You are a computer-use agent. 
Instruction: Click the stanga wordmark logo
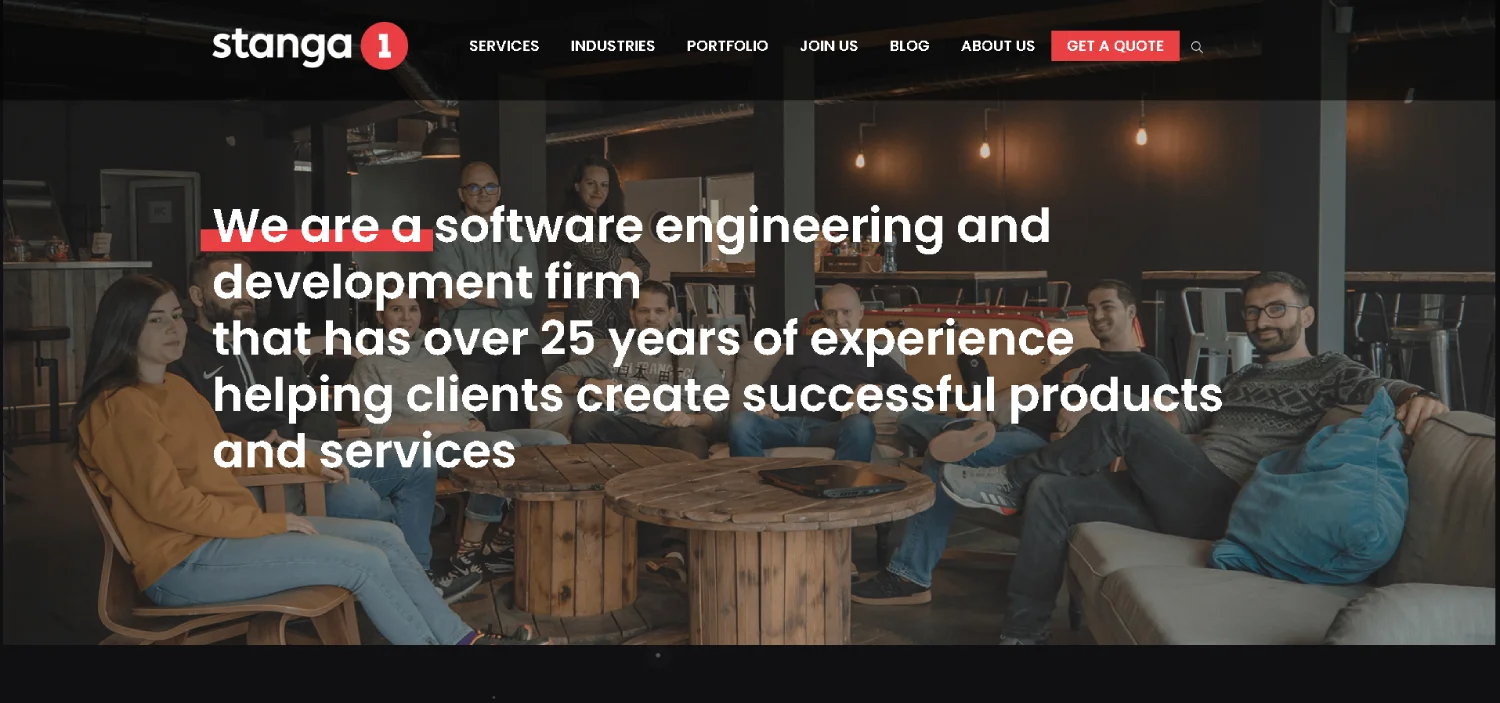tap(282, 46)
